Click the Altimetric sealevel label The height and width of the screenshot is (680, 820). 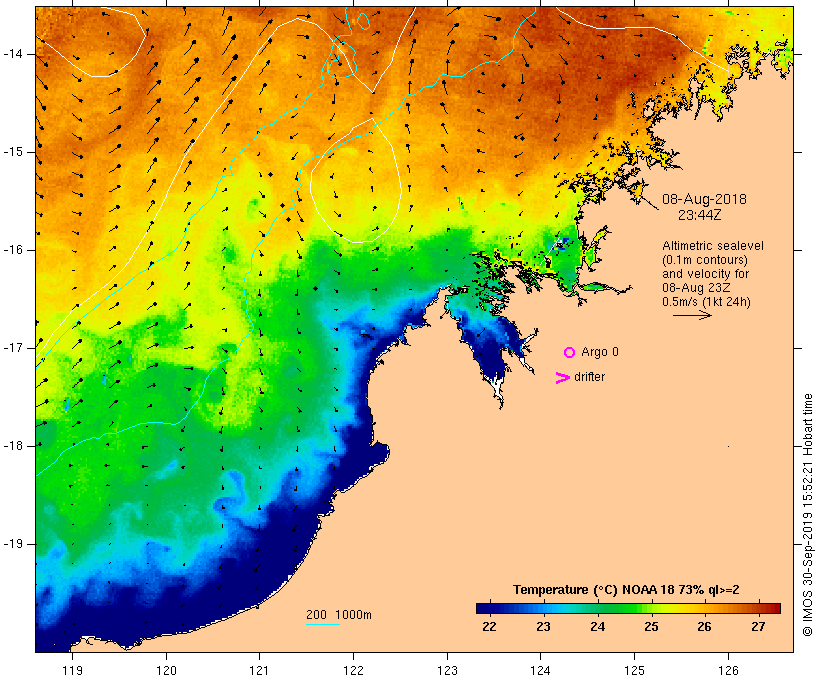point(713,246)
